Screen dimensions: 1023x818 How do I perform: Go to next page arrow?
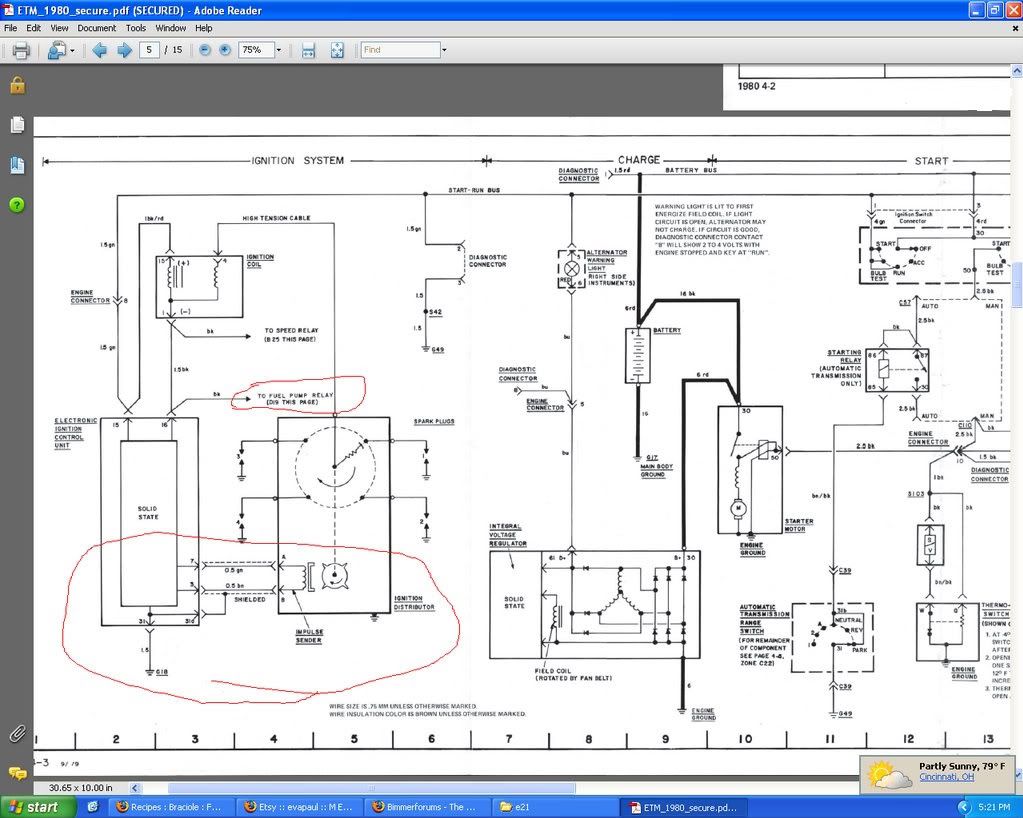coord(124,50)
